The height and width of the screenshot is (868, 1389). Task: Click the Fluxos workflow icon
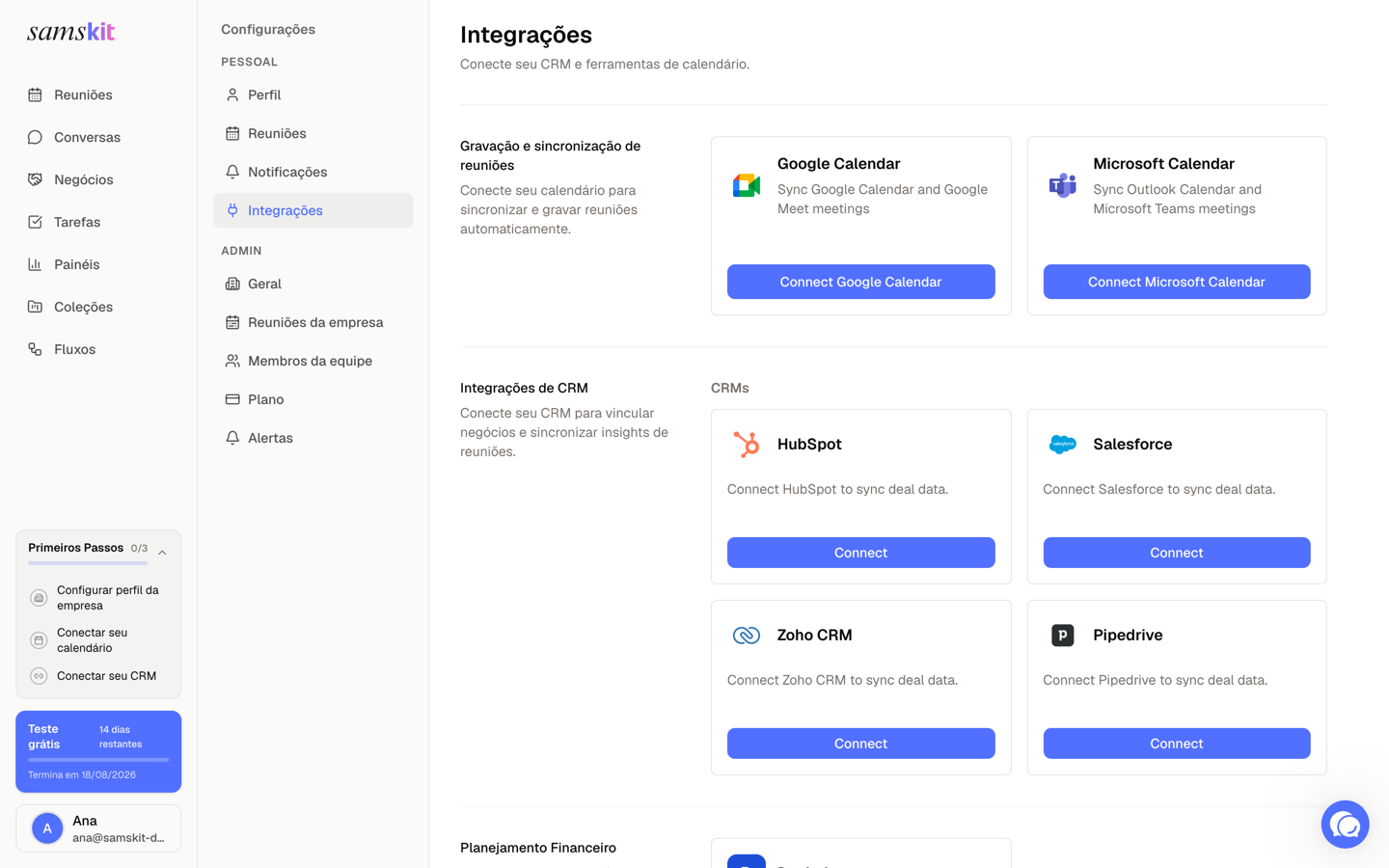coord(35,349)
